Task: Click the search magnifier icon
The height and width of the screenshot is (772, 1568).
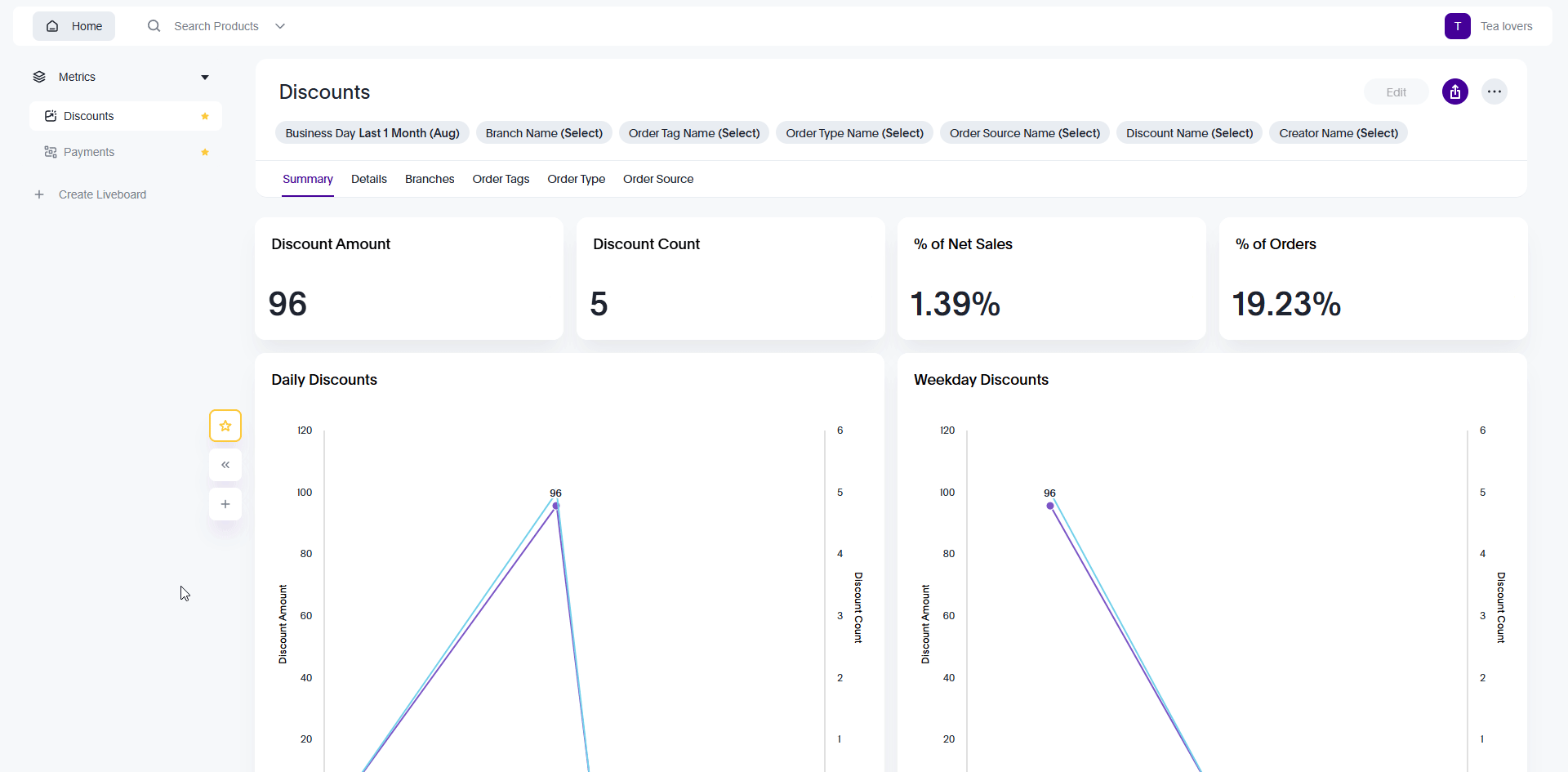Action: pos(154,26)
